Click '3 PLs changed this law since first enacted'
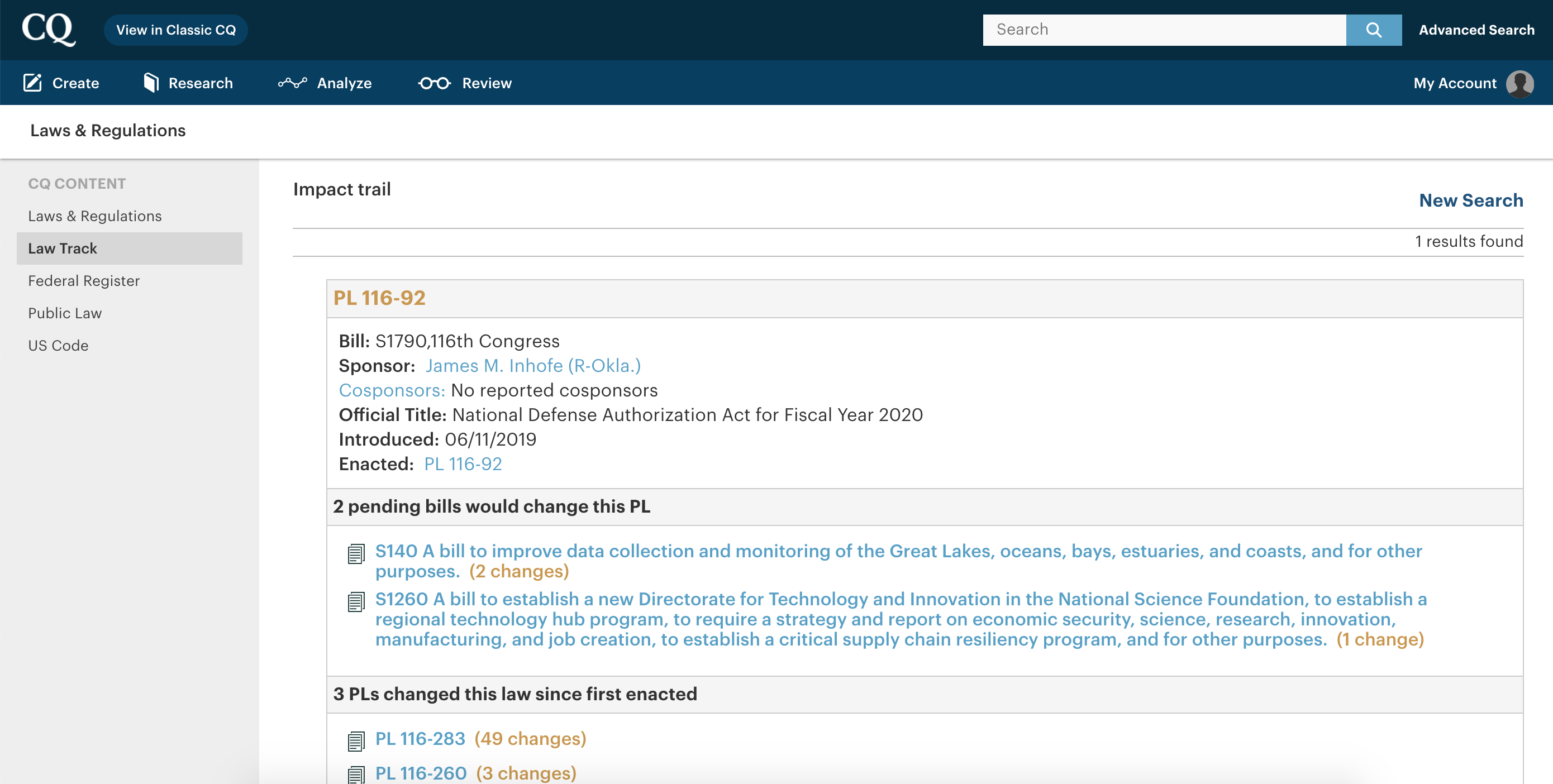1553x784 pixels. point(515,694)
